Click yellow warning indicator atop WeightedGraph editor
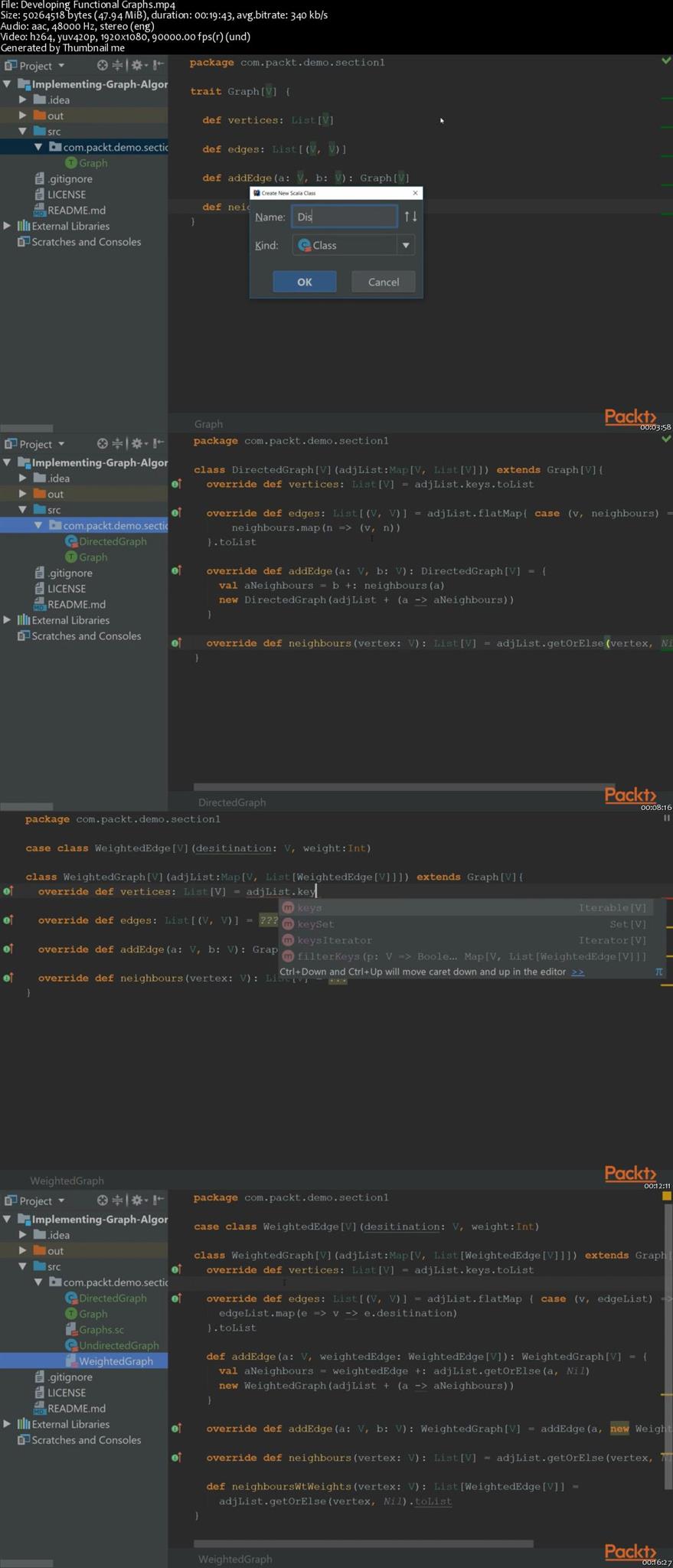673x1568 pixels. pos(666,1195)
